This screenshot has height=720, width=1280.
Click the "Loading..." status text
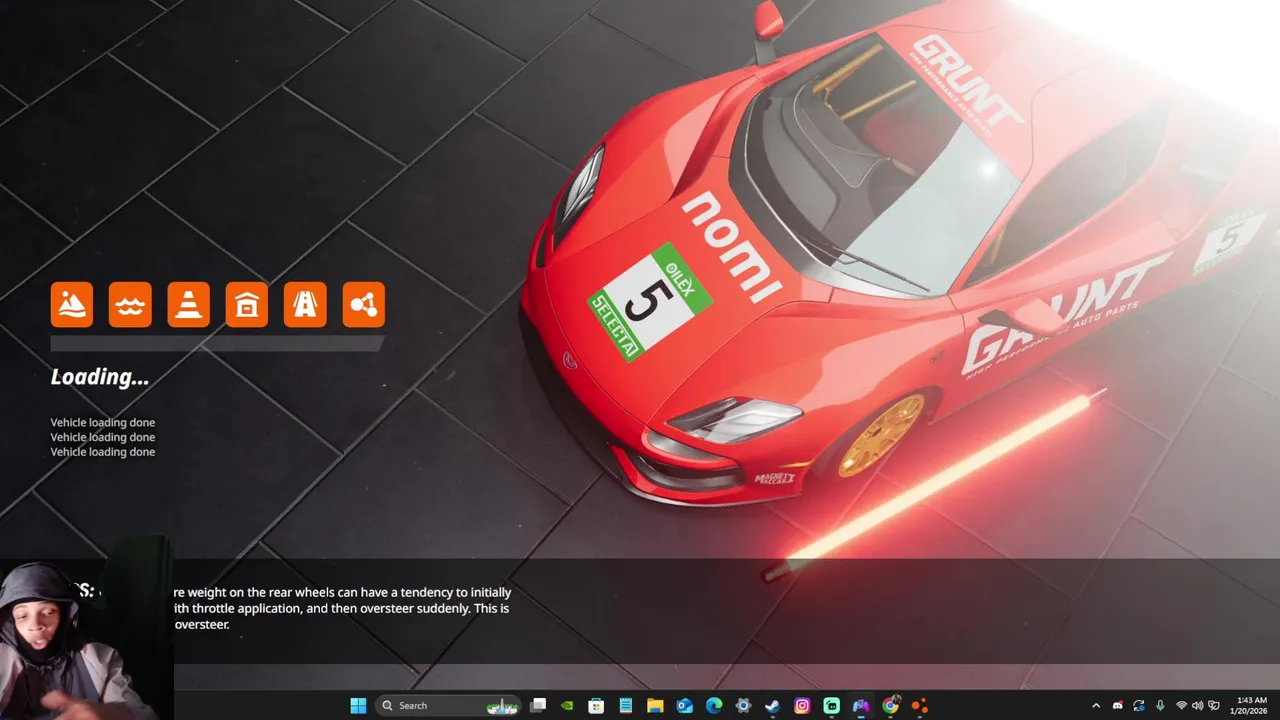100,377
